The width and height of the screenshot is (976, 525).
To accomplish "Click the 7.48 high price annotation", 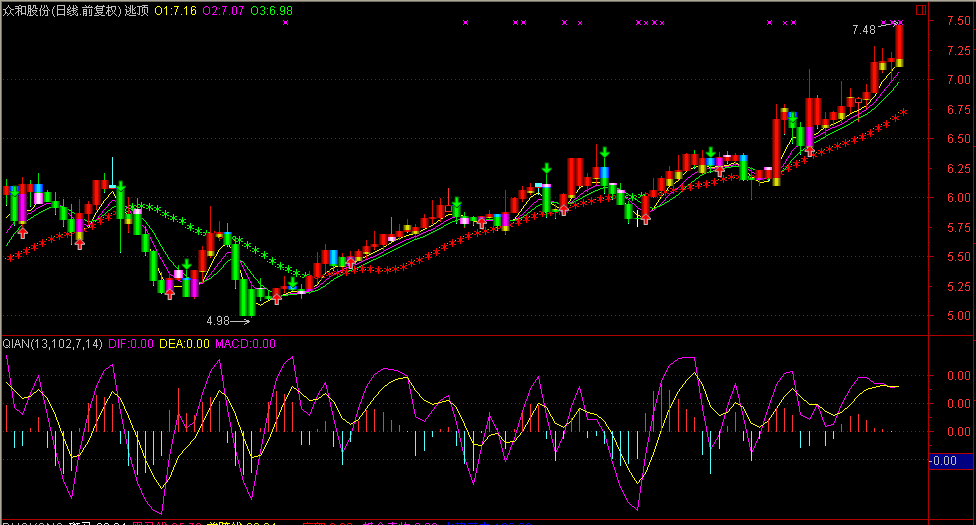I will coord(863,30).
